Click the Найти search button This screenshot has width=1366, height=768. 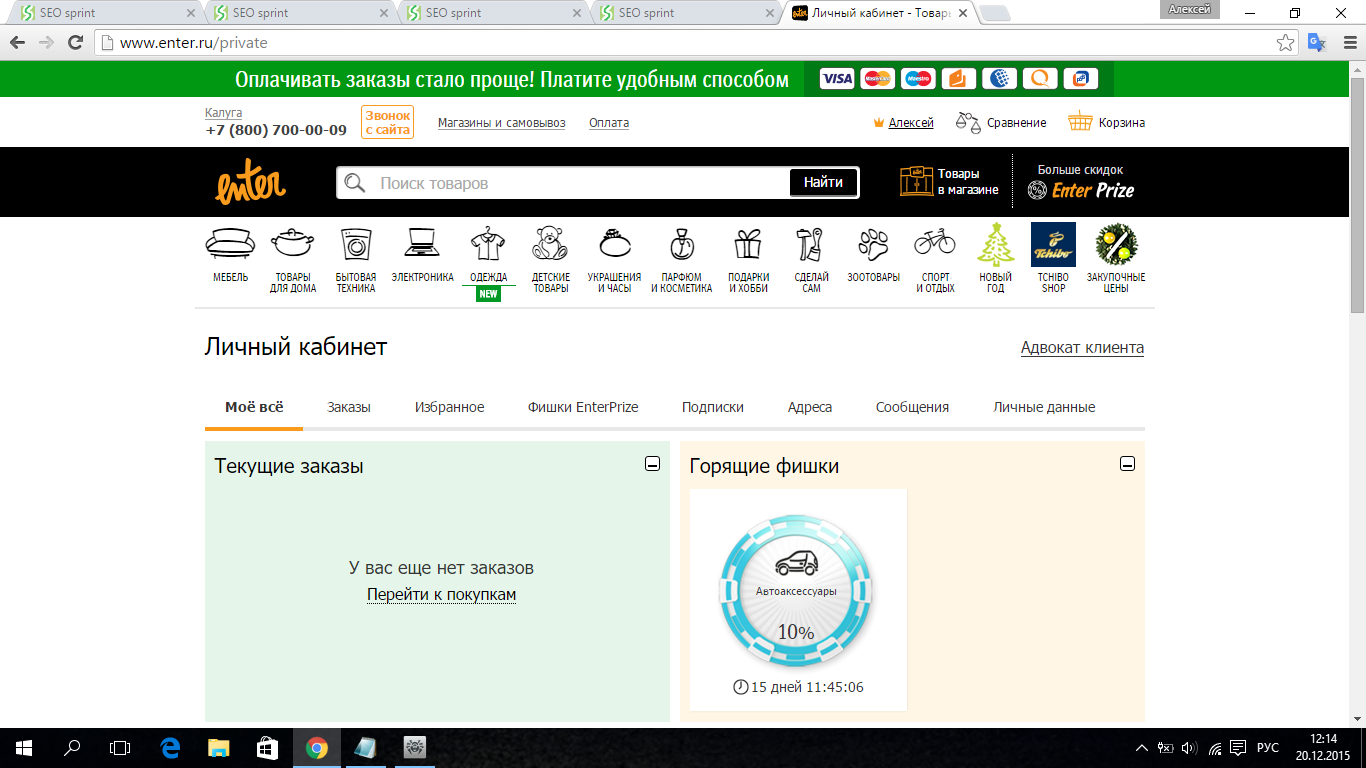point(823,182)
